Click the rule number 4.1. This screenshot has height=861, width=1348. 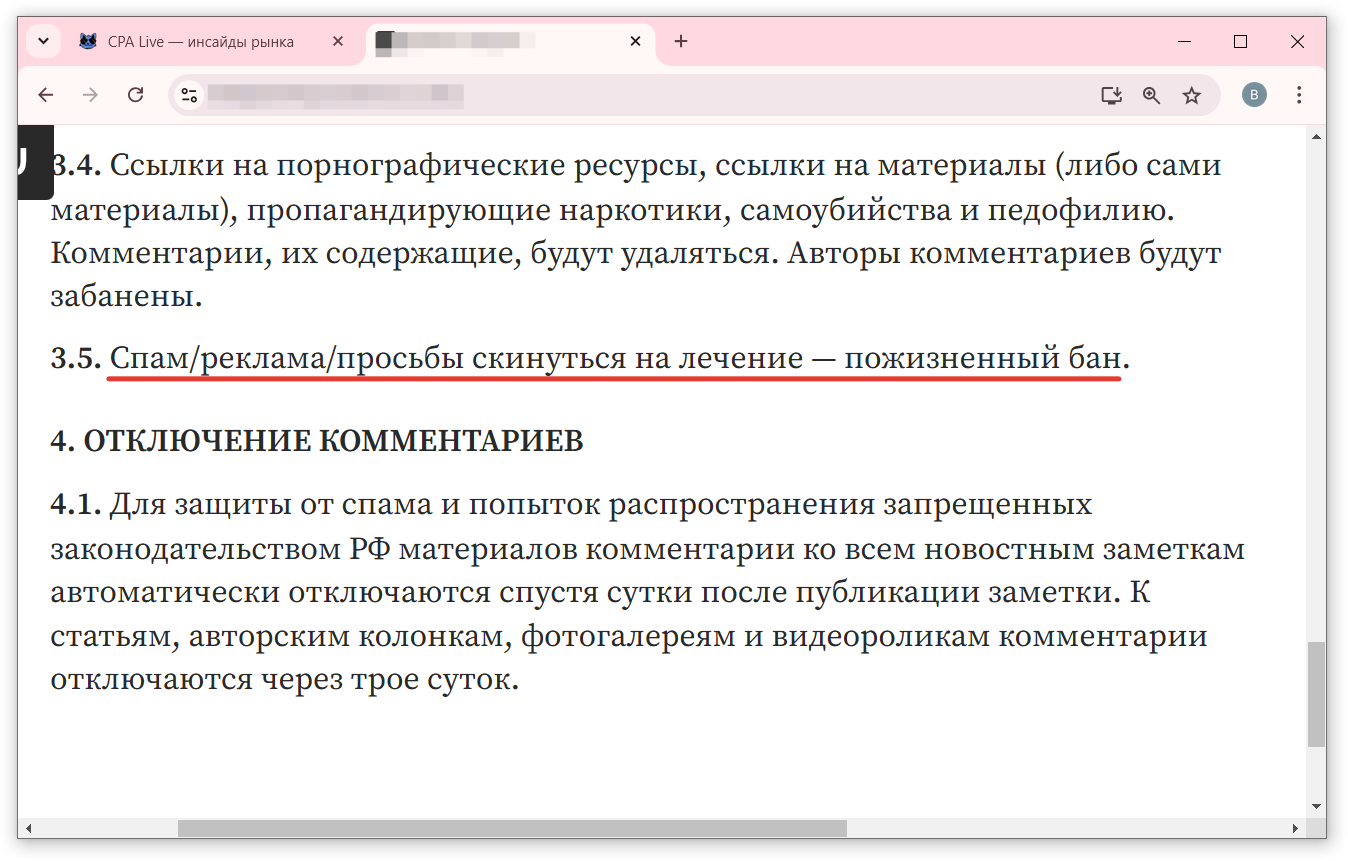tap(76, 505)
